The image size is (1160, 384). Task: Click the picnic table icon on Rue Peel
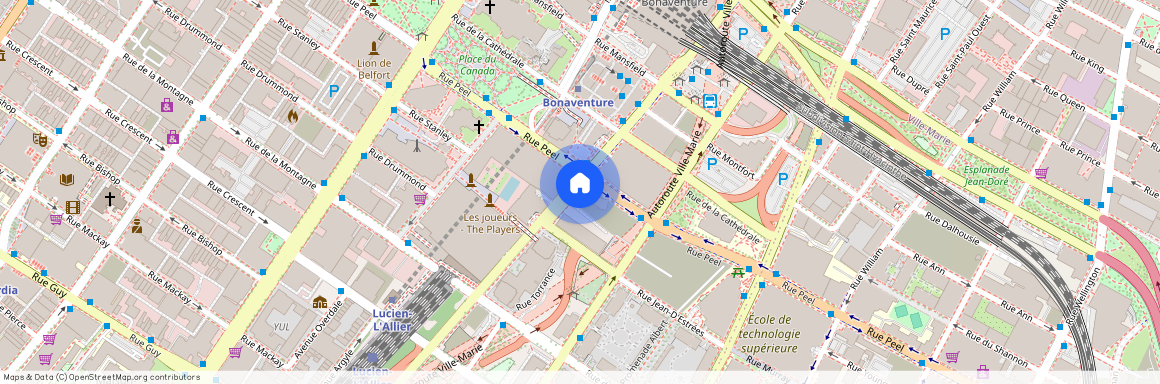pyautogui.click(x=738, y=273)
